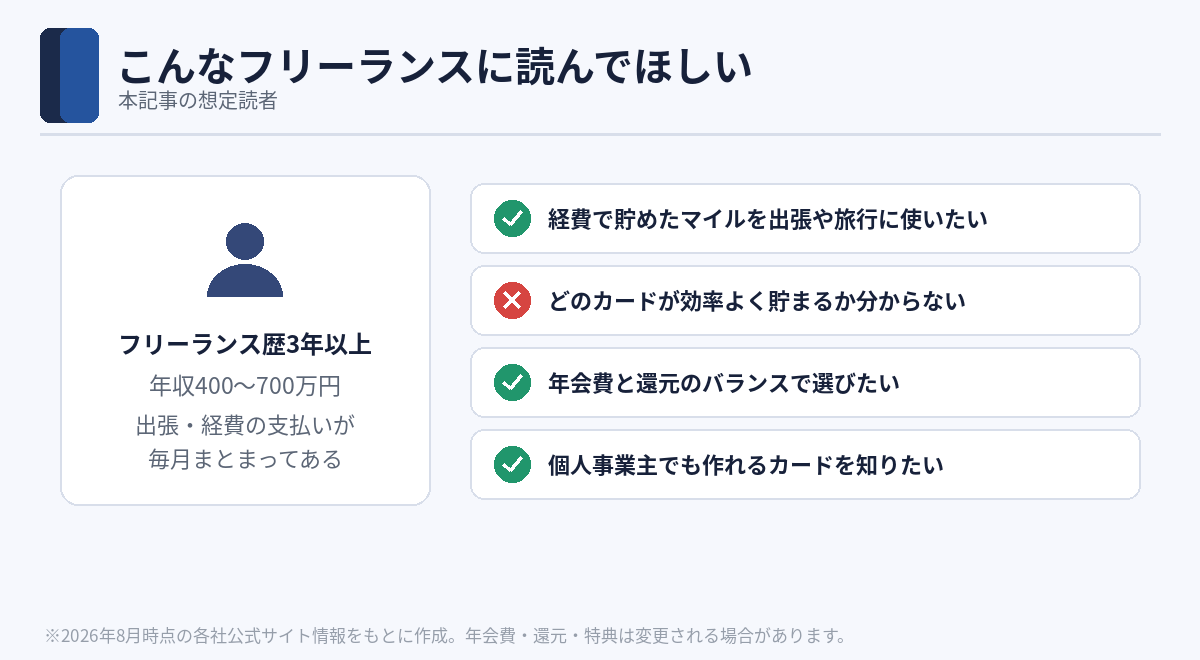Click green check icon beside 年会費と還元
This screenshot has height=660, width=1200.
(x=512, y=382)
